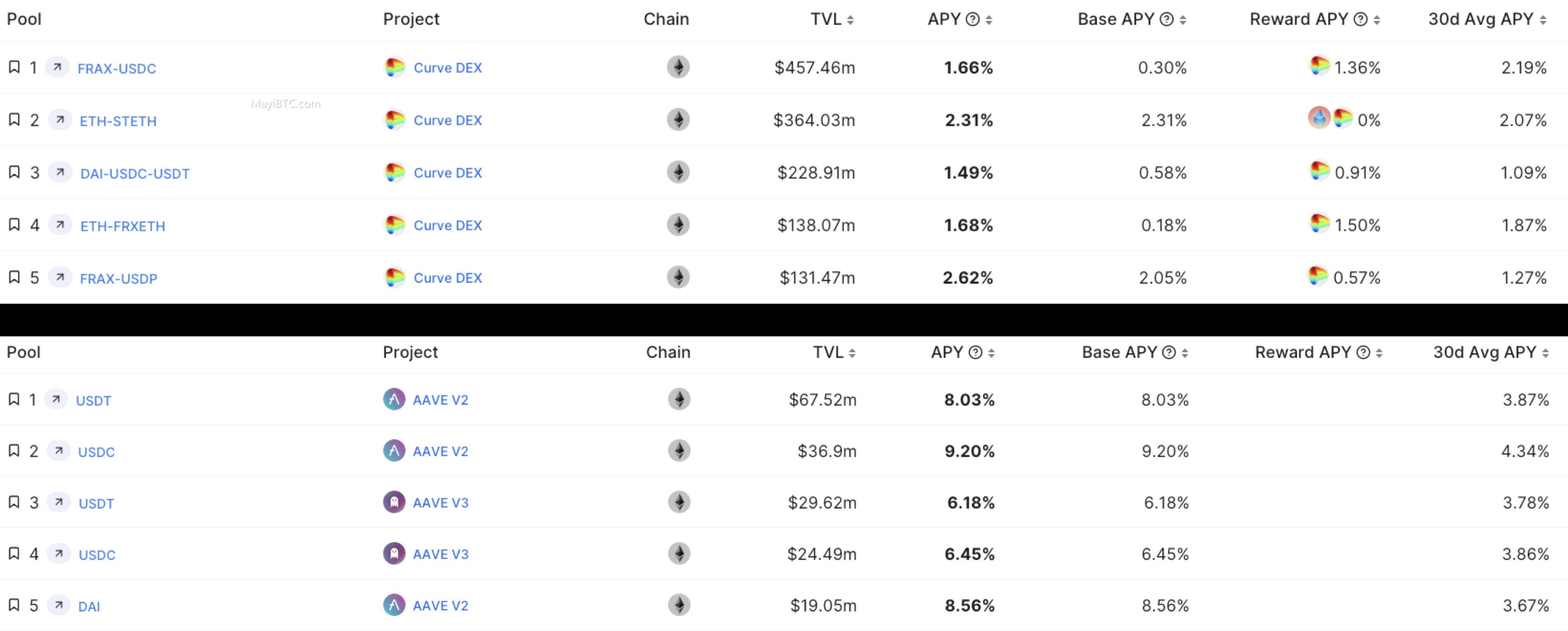Open the FRAX-USDP pool link
Screen dimensions: 1568x631
pos(119,278)
